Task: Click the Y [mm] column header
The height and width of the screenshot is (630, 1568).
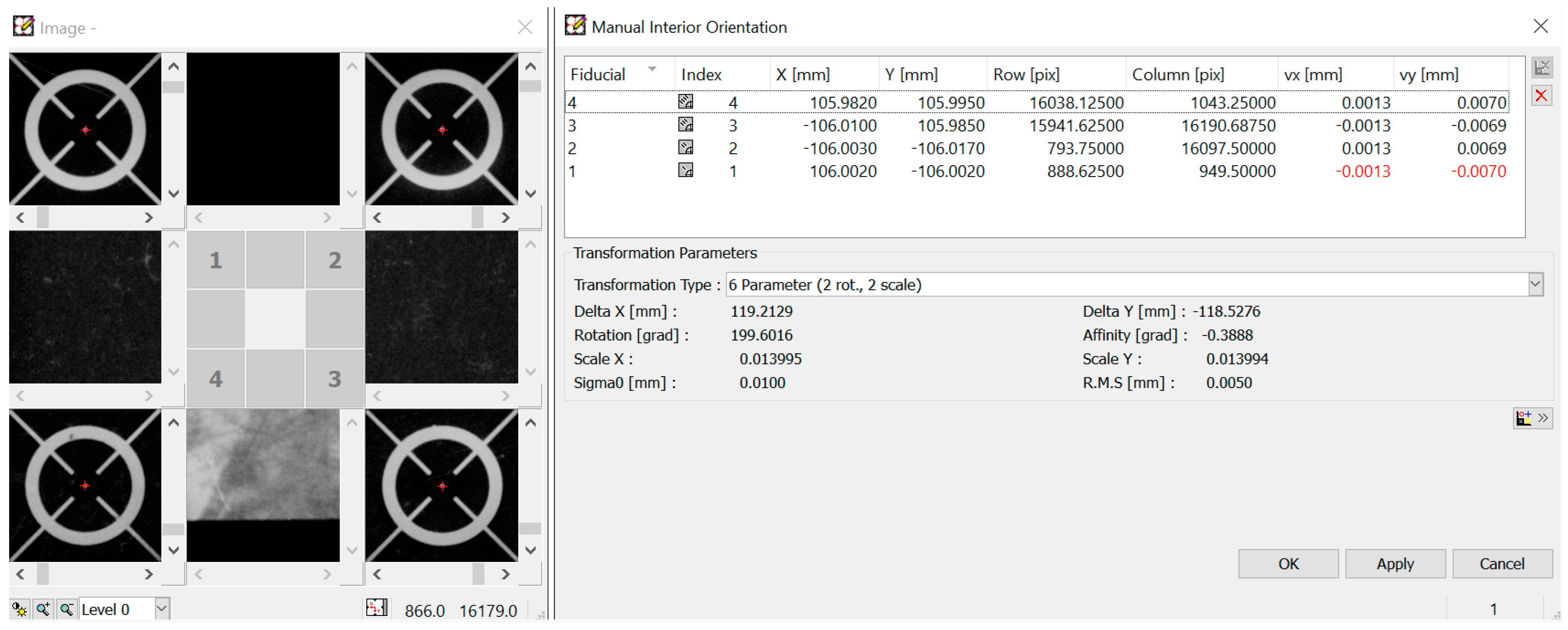Action: click(932, 74)
